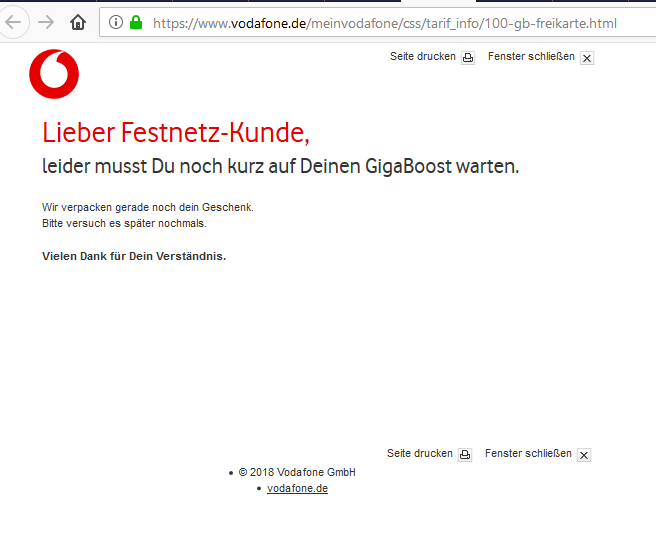Image resolution: width=656 pixels, height=557 pixels.
Task: Click the bottom close X icon
Action: tap(584, 455)
